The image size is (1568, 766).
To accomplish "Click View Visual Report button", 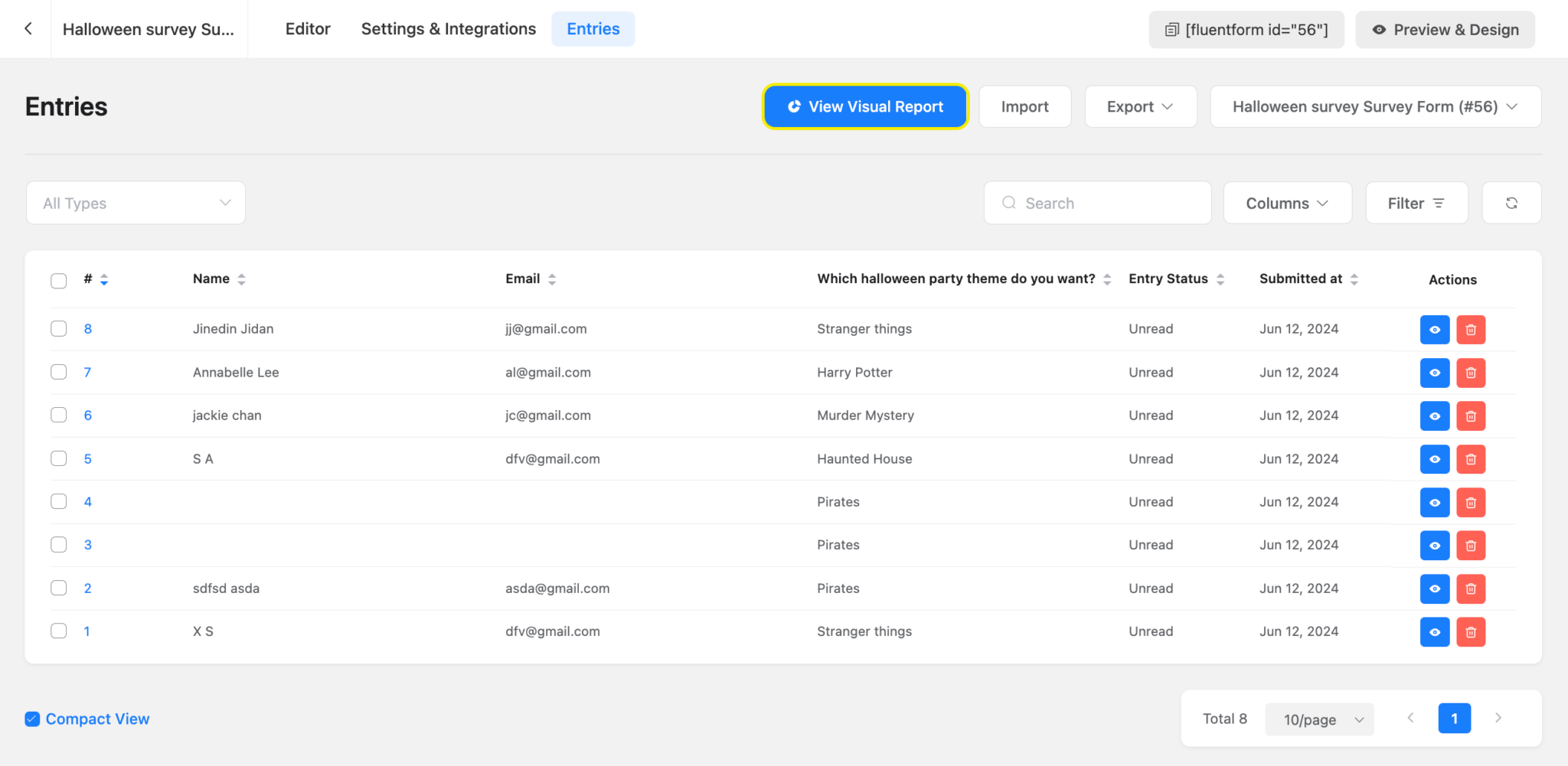I will pyautogui.click(x=864, y=106).
